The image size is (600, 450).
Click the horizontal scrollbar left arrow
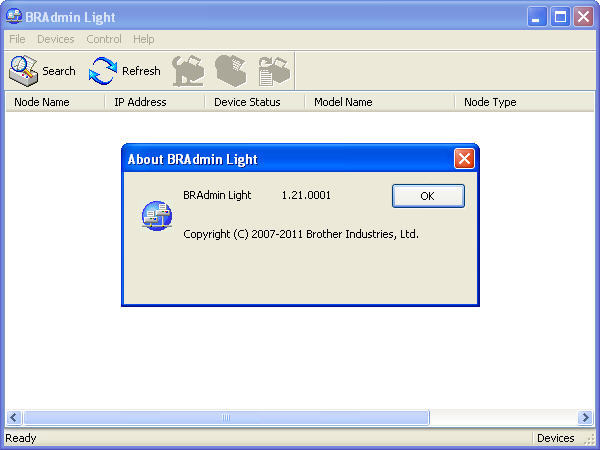[x=14, y=417]
